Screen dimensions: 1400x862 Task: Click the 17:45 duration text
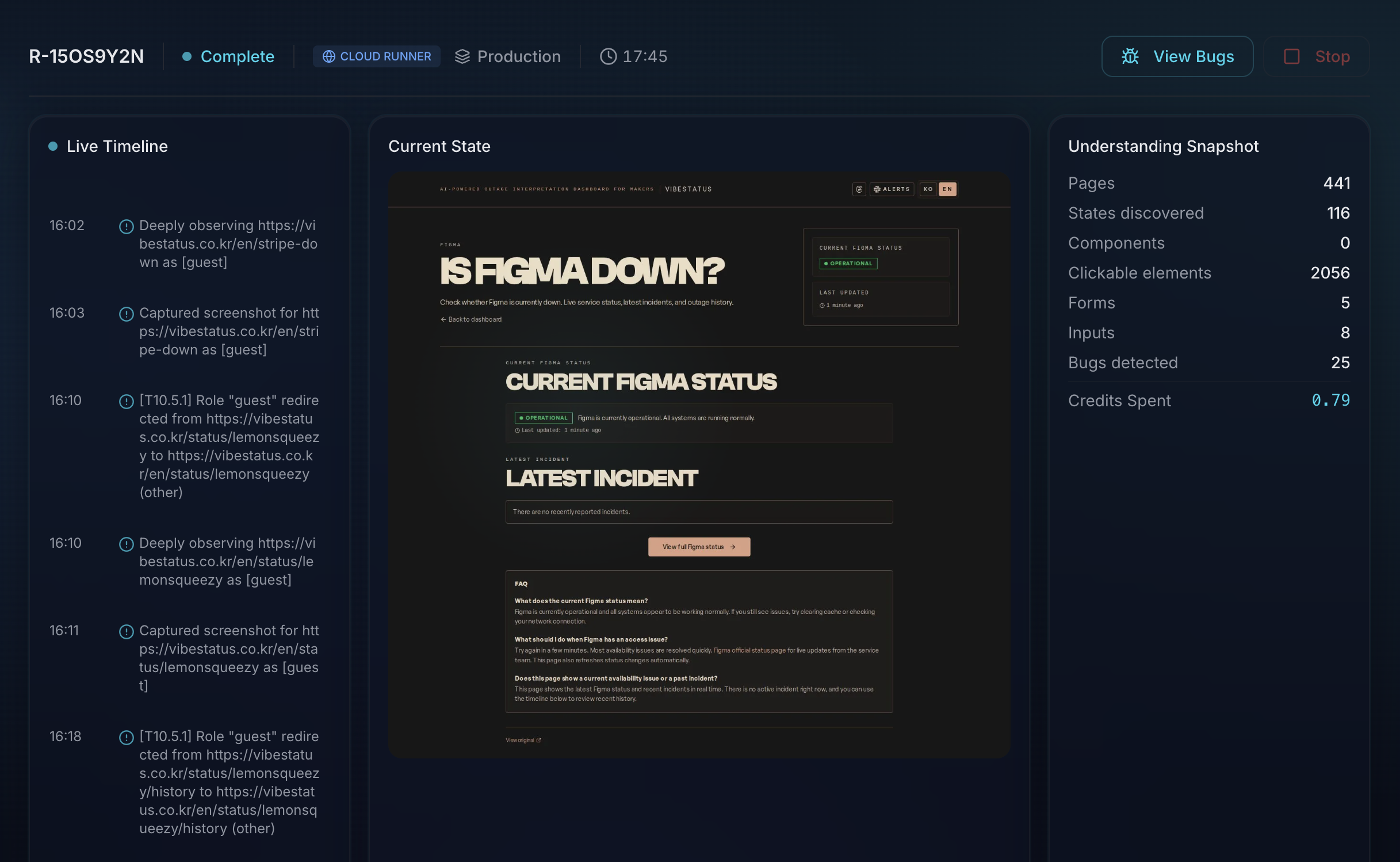(x=645, y=56)
